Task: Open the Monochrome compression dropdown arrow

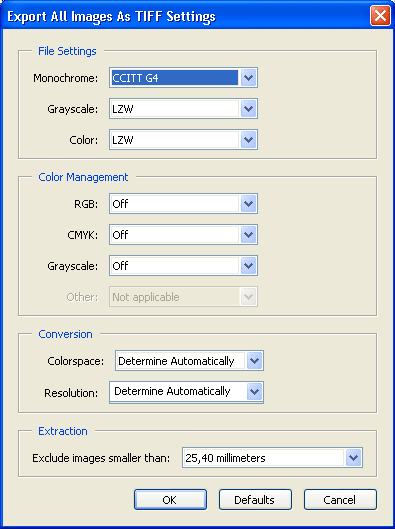Action: (x=248, y=78)
